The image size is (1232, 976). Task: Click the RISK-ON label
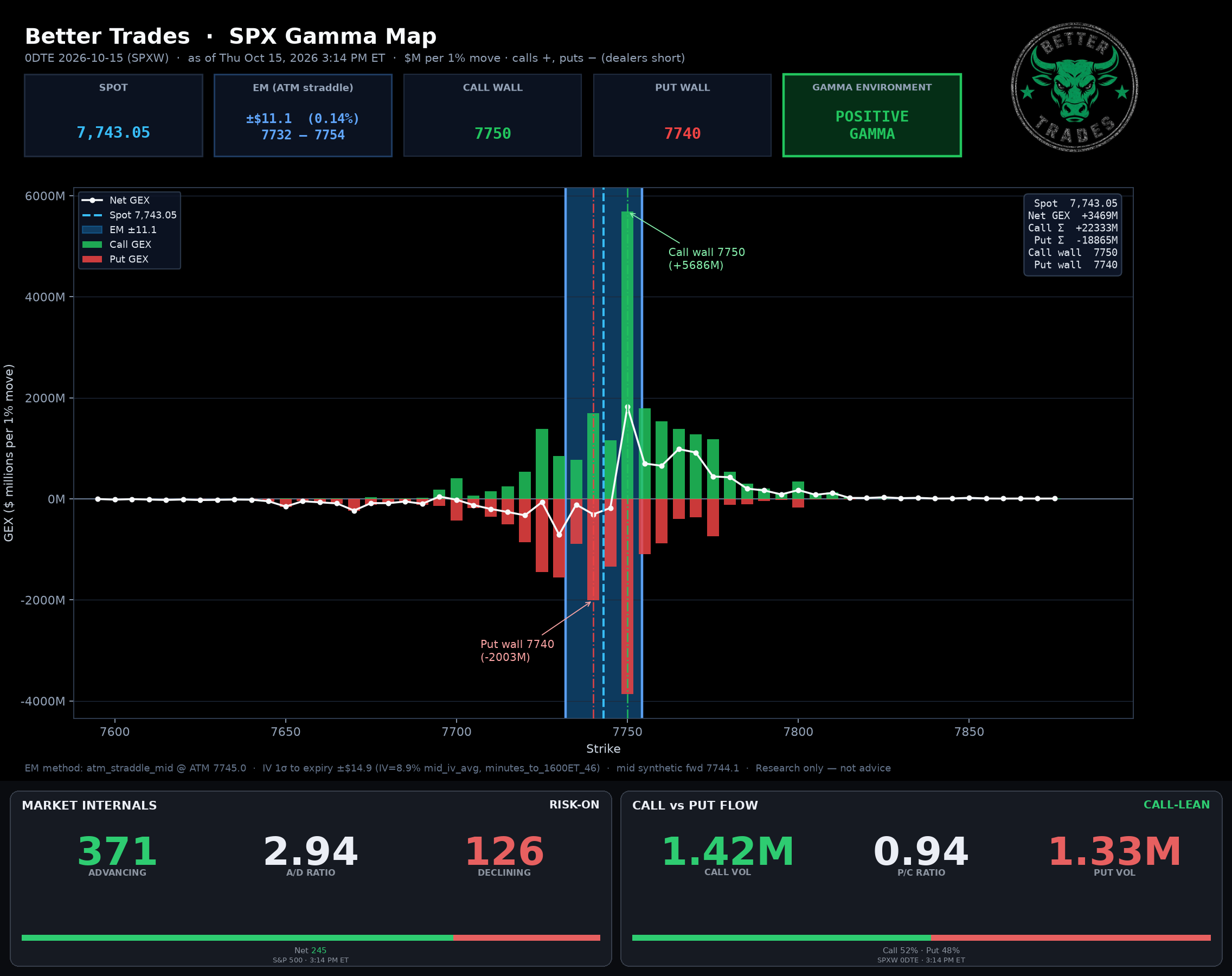tap(574, 805)
